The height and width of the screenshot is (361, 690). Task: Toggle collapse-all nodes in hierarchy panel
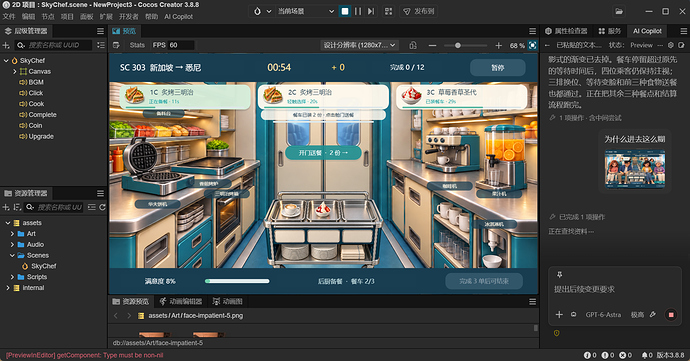[101, 45]
